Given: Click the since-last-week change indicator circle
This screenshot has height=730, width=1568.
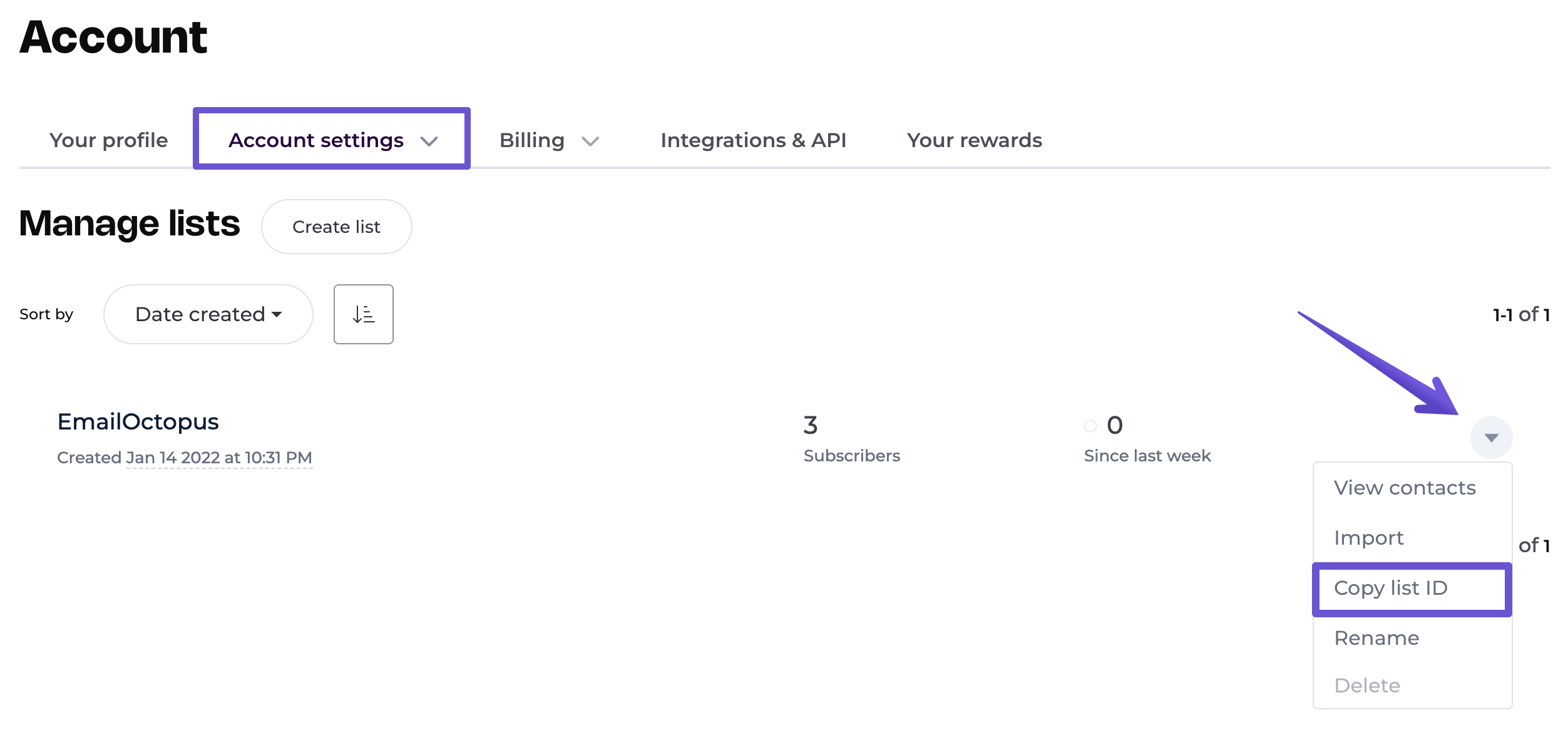Looking at the screenshot, I should (x=1090, y=426).
